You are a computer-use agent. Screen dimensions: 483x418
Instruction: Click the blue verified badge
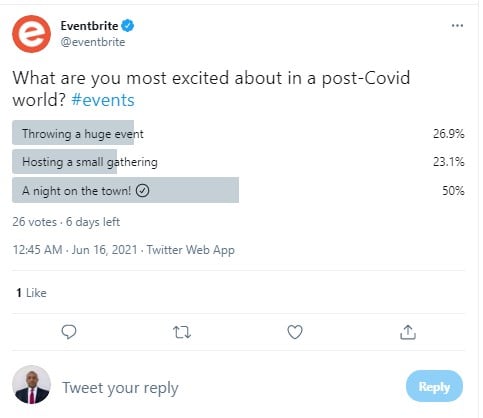click(128, 26)
